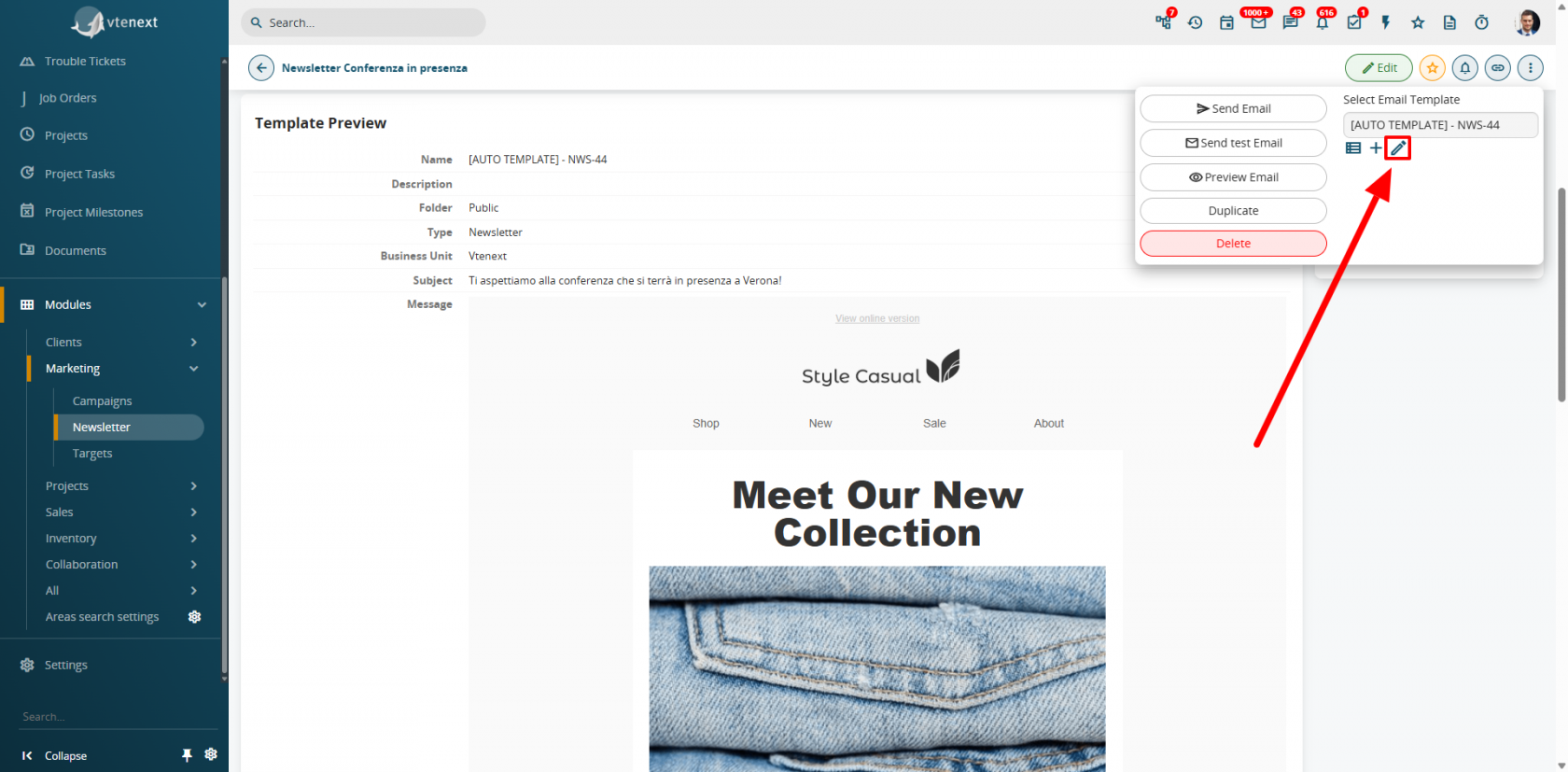
Task: Mark record as favorite with orange star
Action: [1433, 68]
